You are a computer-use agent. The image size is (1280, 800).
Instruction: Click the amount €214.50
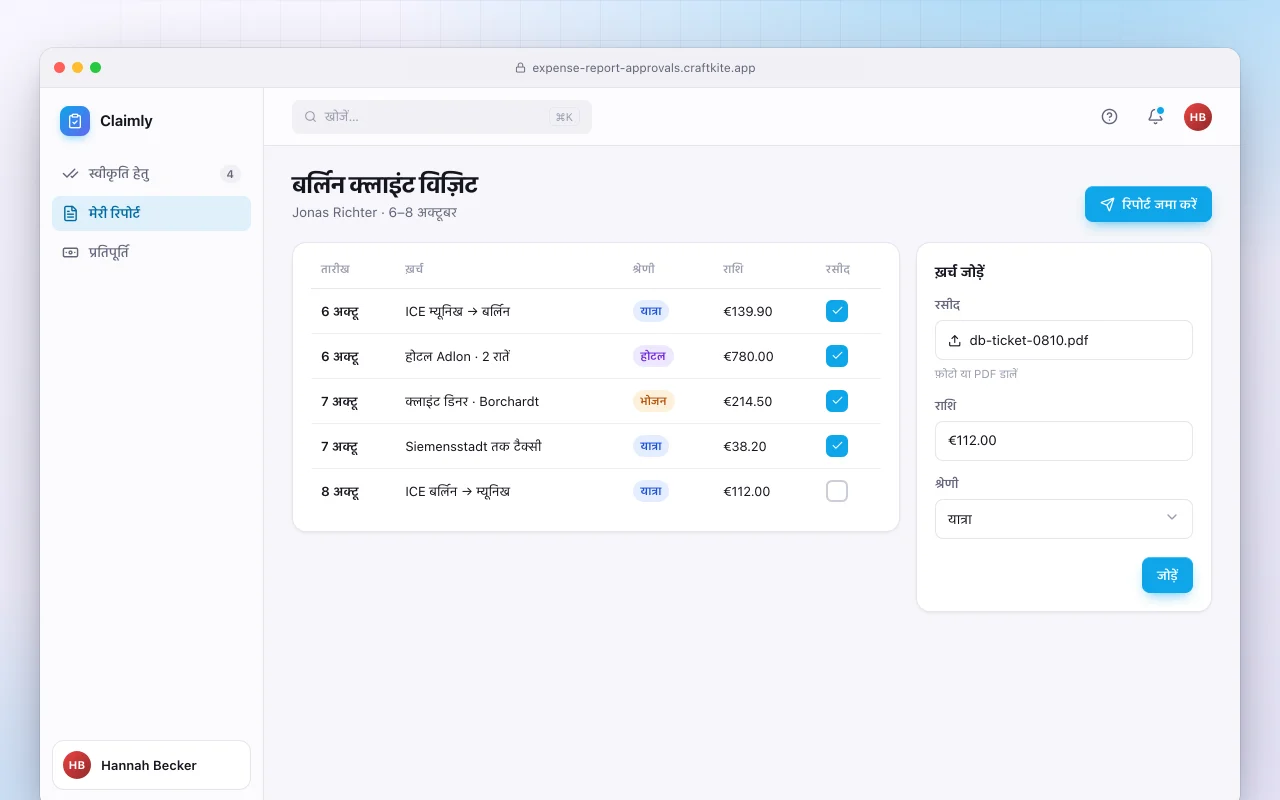(748, 401)
